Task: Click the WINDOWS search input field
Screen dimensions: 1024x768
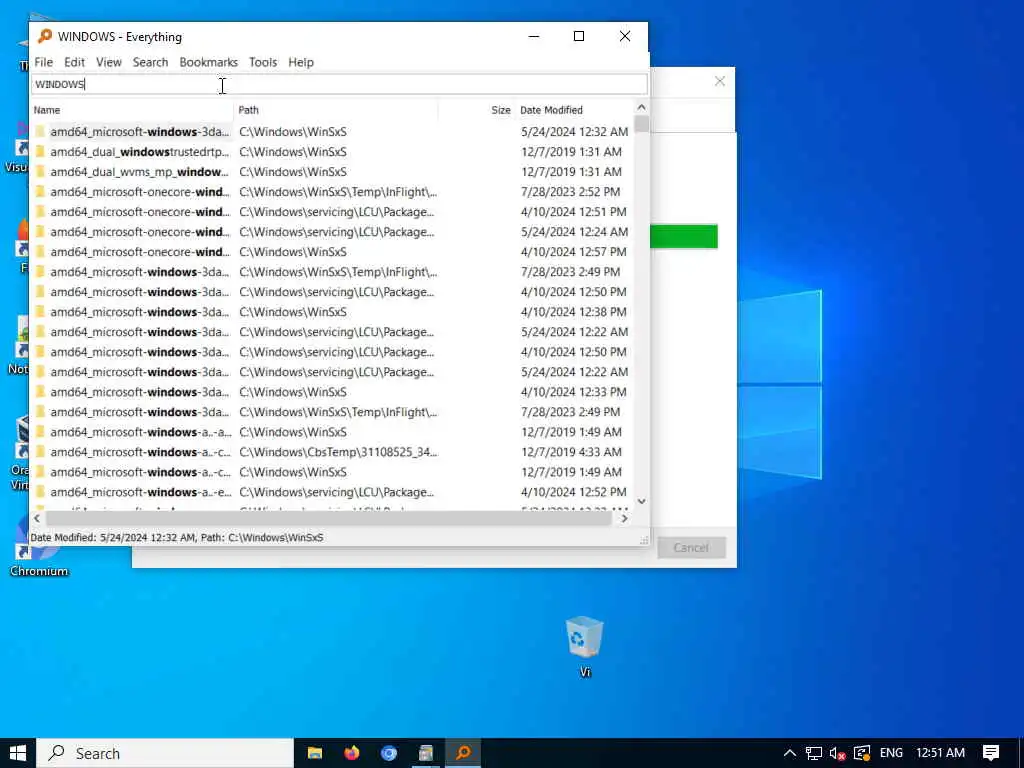Action: (339, 84)
